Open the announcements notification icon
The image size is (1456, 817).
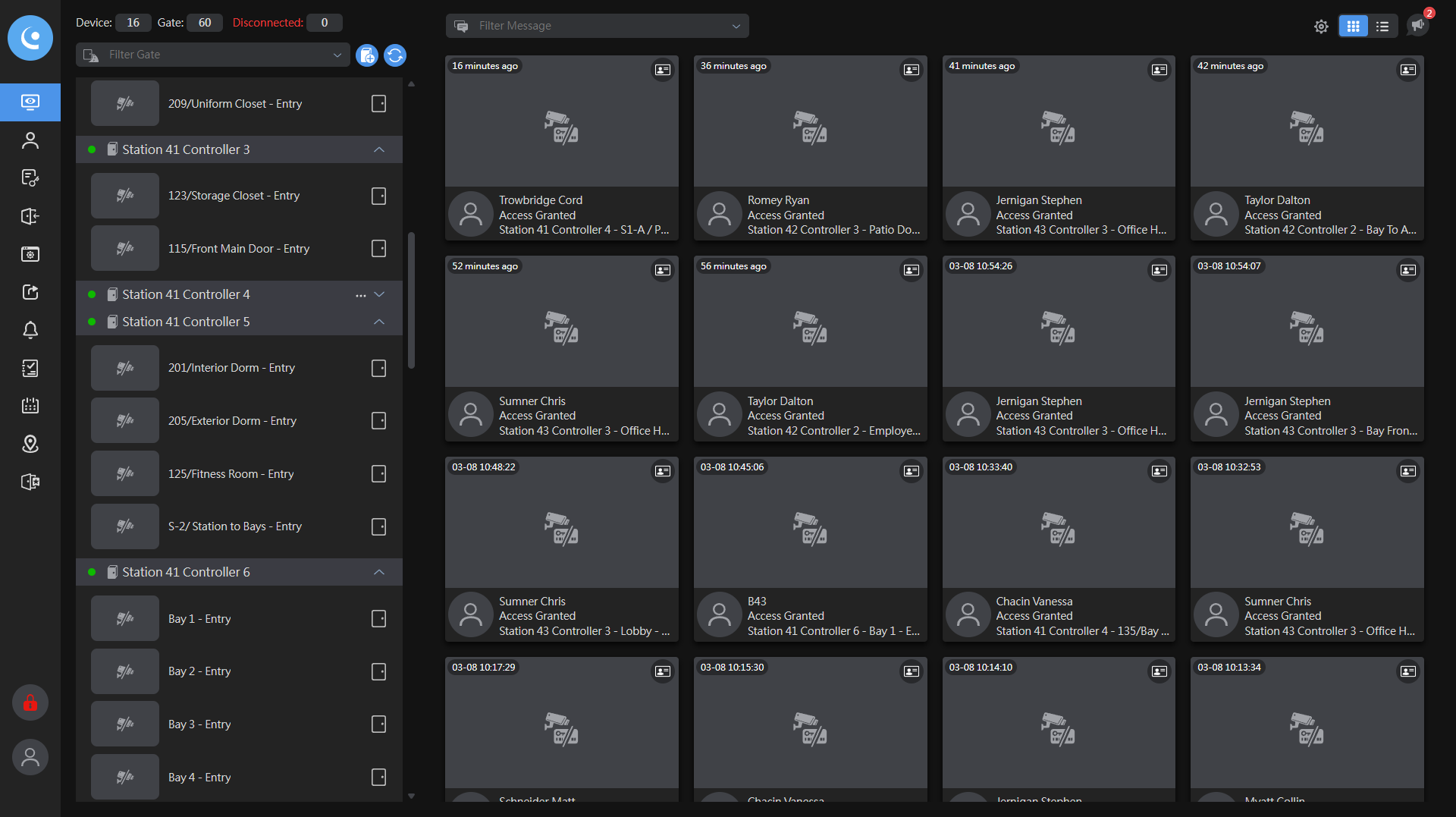(x=1417, y=25)
